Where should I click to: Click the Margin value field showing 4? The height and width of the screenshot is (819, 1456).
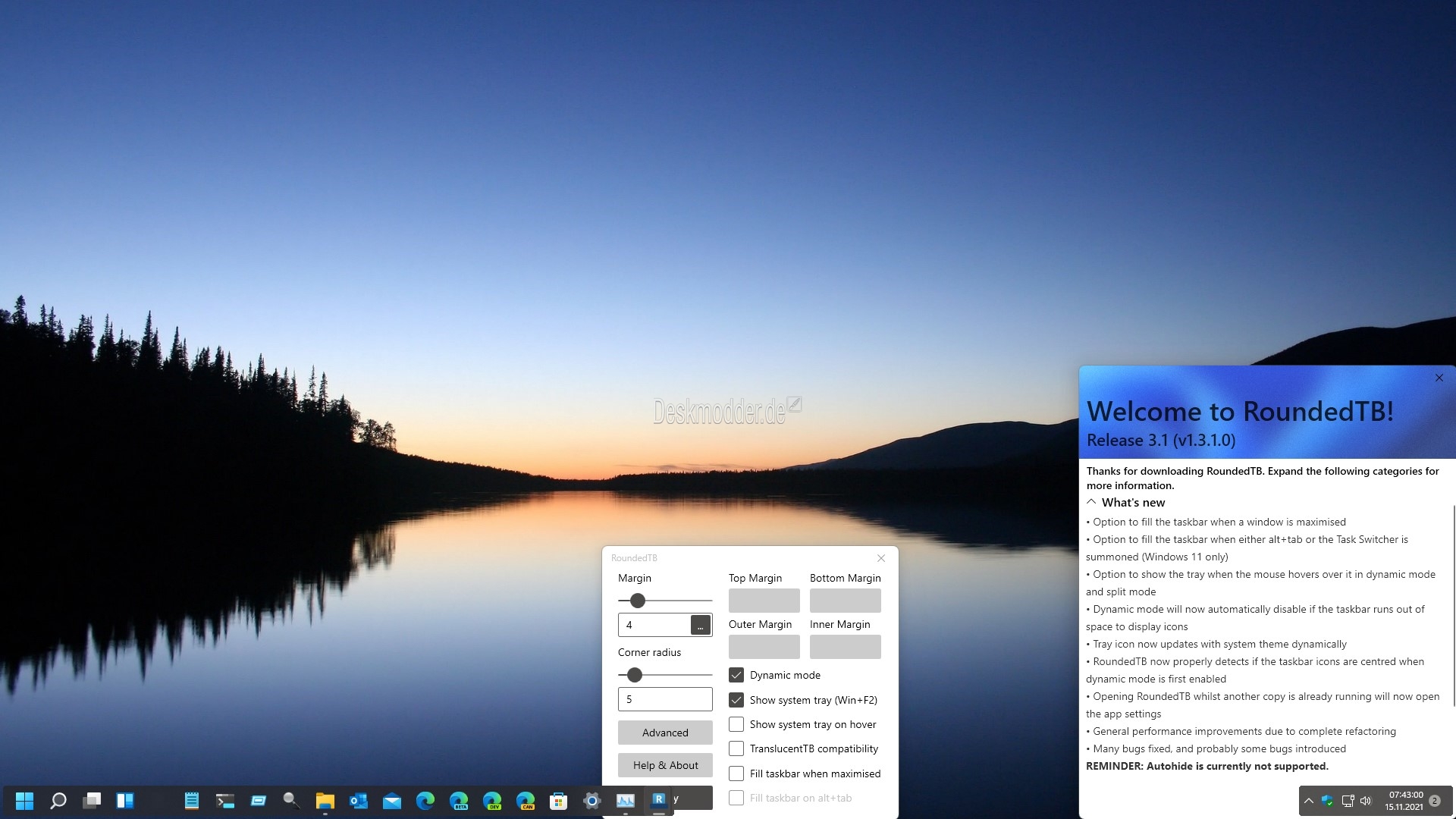coord(654,625)
